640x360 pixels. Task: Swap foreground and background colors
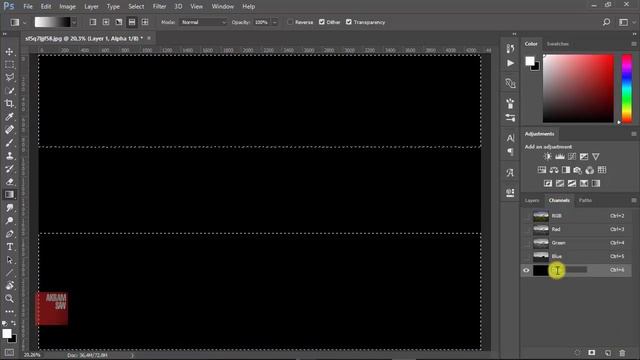[13, 323]
